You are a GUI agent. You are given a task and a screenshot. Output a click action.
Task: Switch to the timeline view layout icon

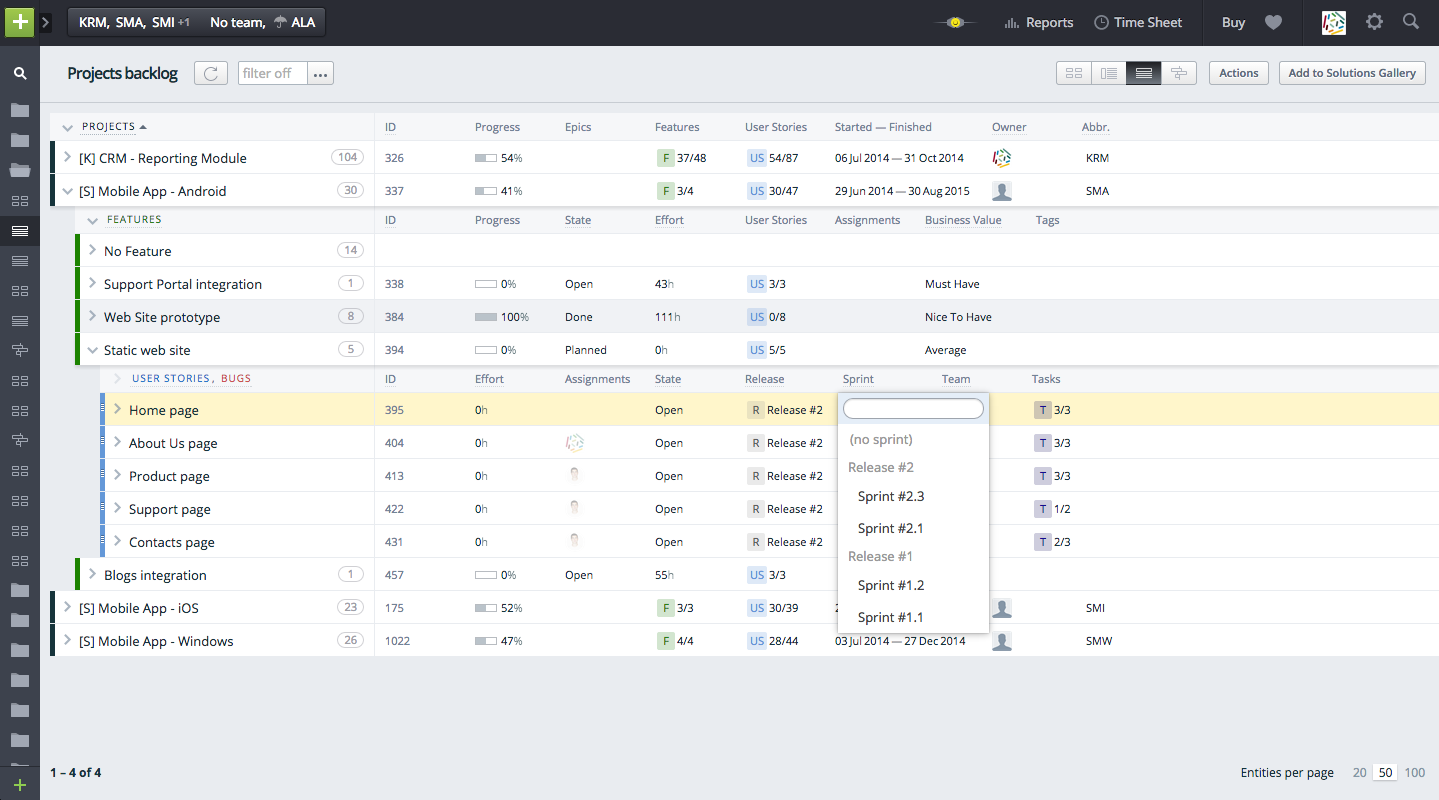click(x=1179, y=73)
